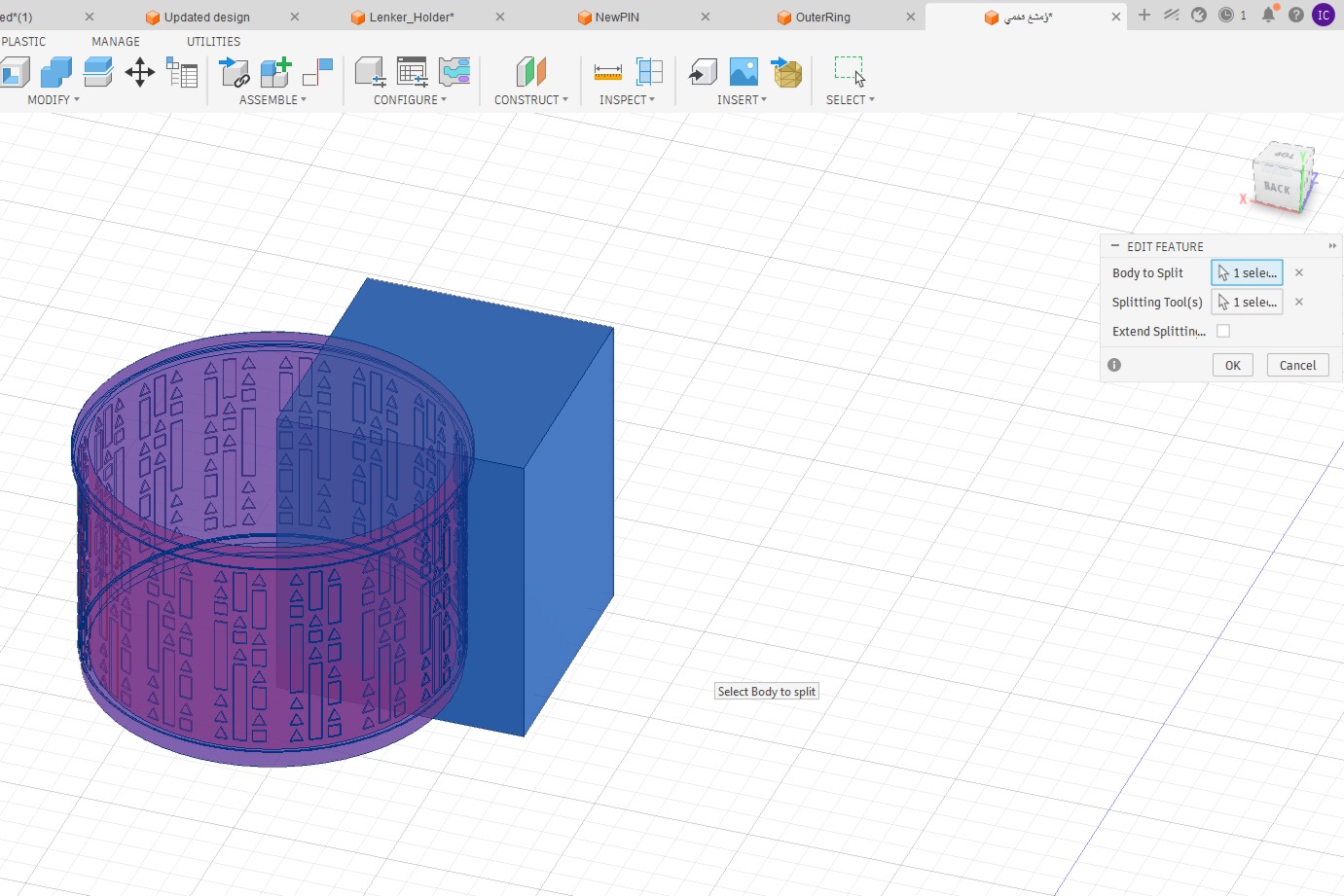Expand the CONFIGURE dropdown
The width and height of the screenshot is (1344, 896).
(410, 100)
